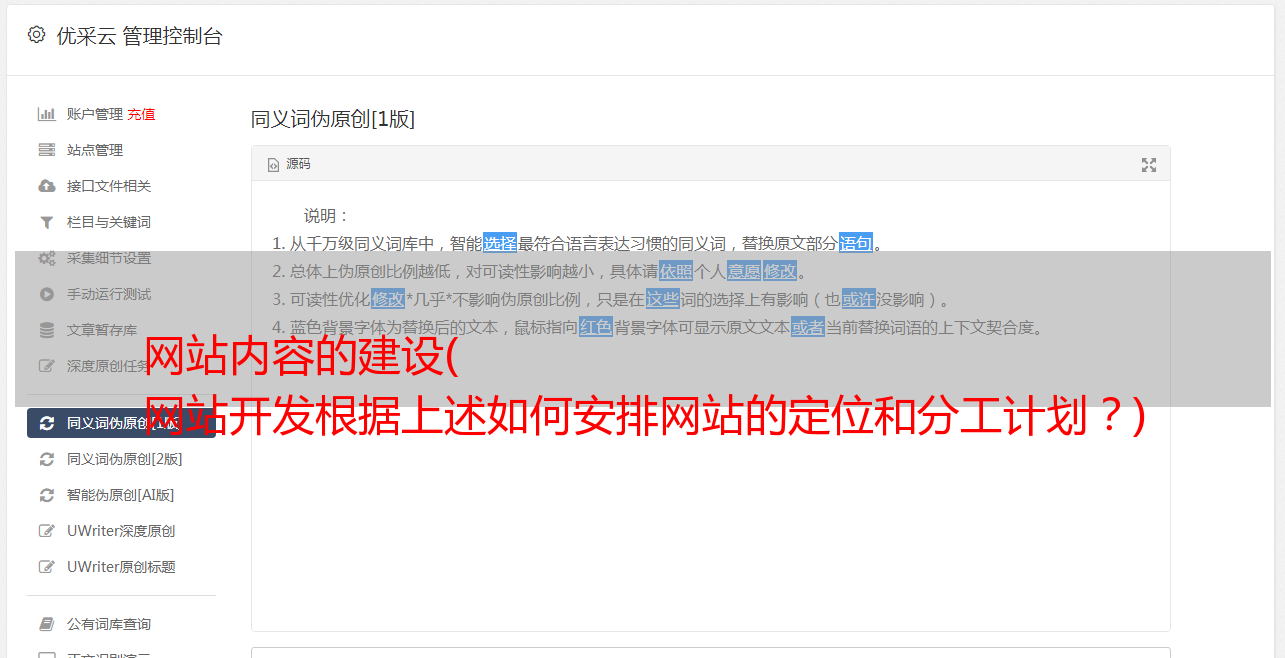Open UWriter深度原创 sidebar entry
1285x658 pixels.
121,531
